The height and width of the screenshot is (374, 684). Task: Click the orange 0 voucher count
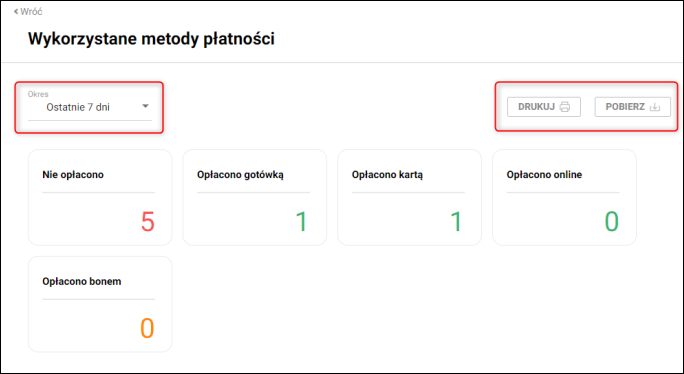tap(147, 328)
